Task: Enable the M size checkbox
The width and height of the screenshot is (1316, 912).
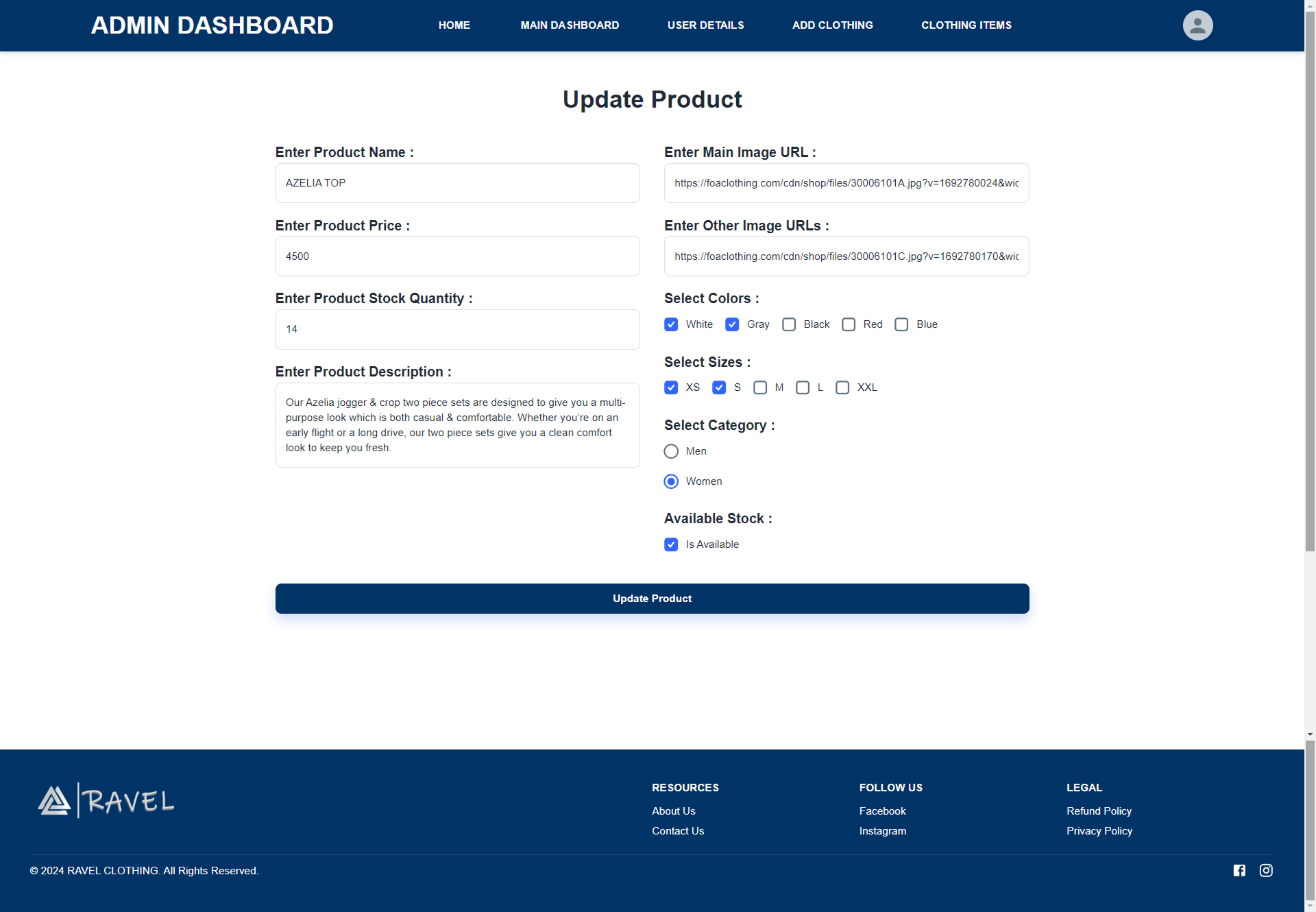Action: 759,387
